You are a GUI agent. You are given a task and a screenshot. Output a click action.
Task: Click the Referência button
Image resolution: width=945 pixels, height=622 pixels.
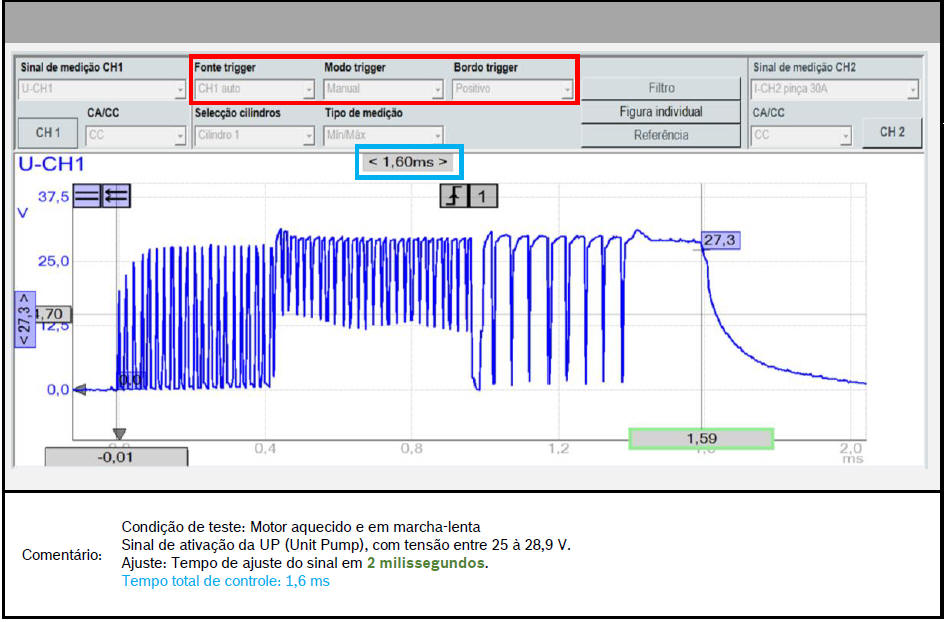point(661,136)
